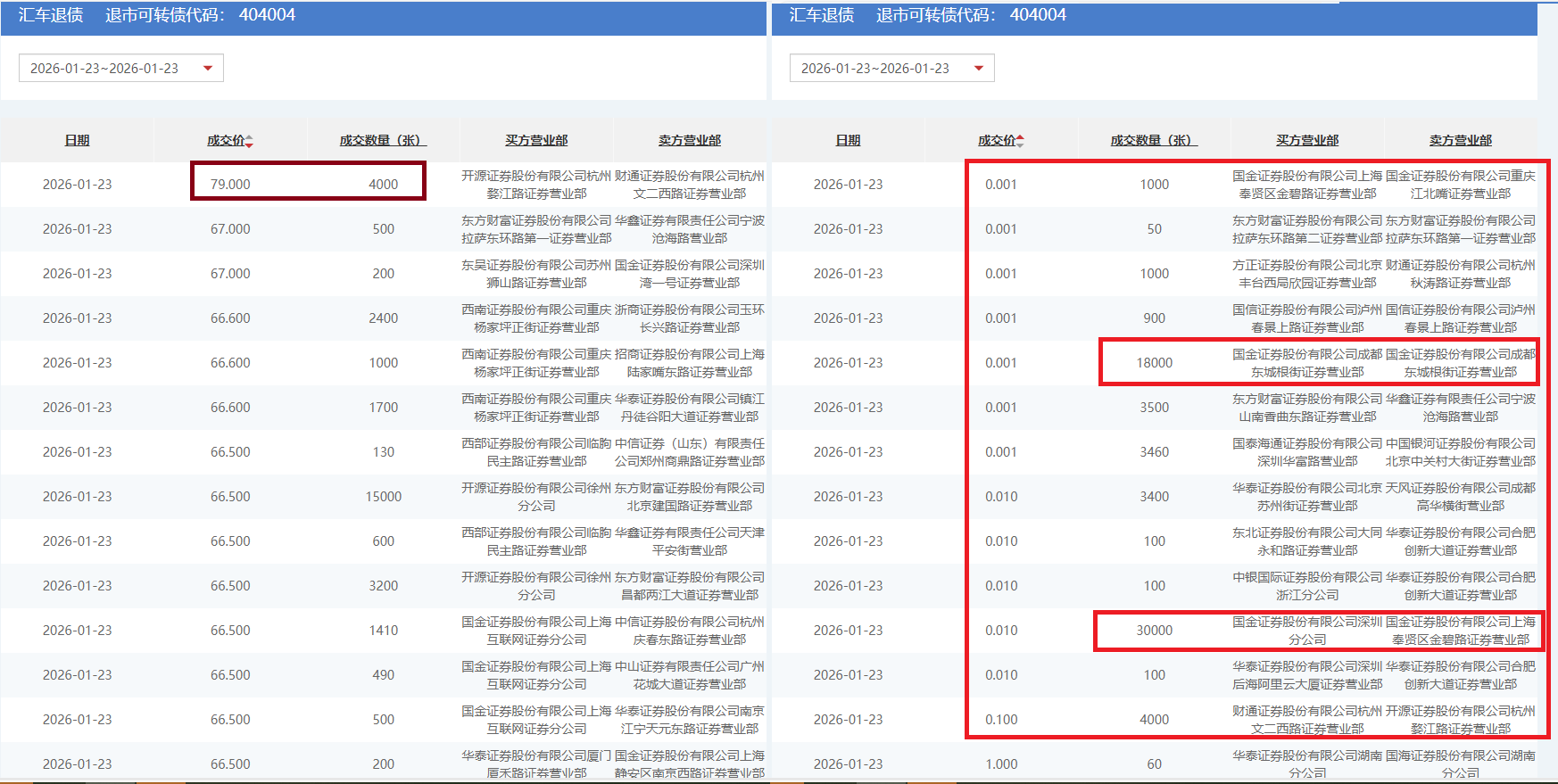Click right table 买方营业部 header
This screenshot has width=1558, height=784.
(x=1307, y=141)
